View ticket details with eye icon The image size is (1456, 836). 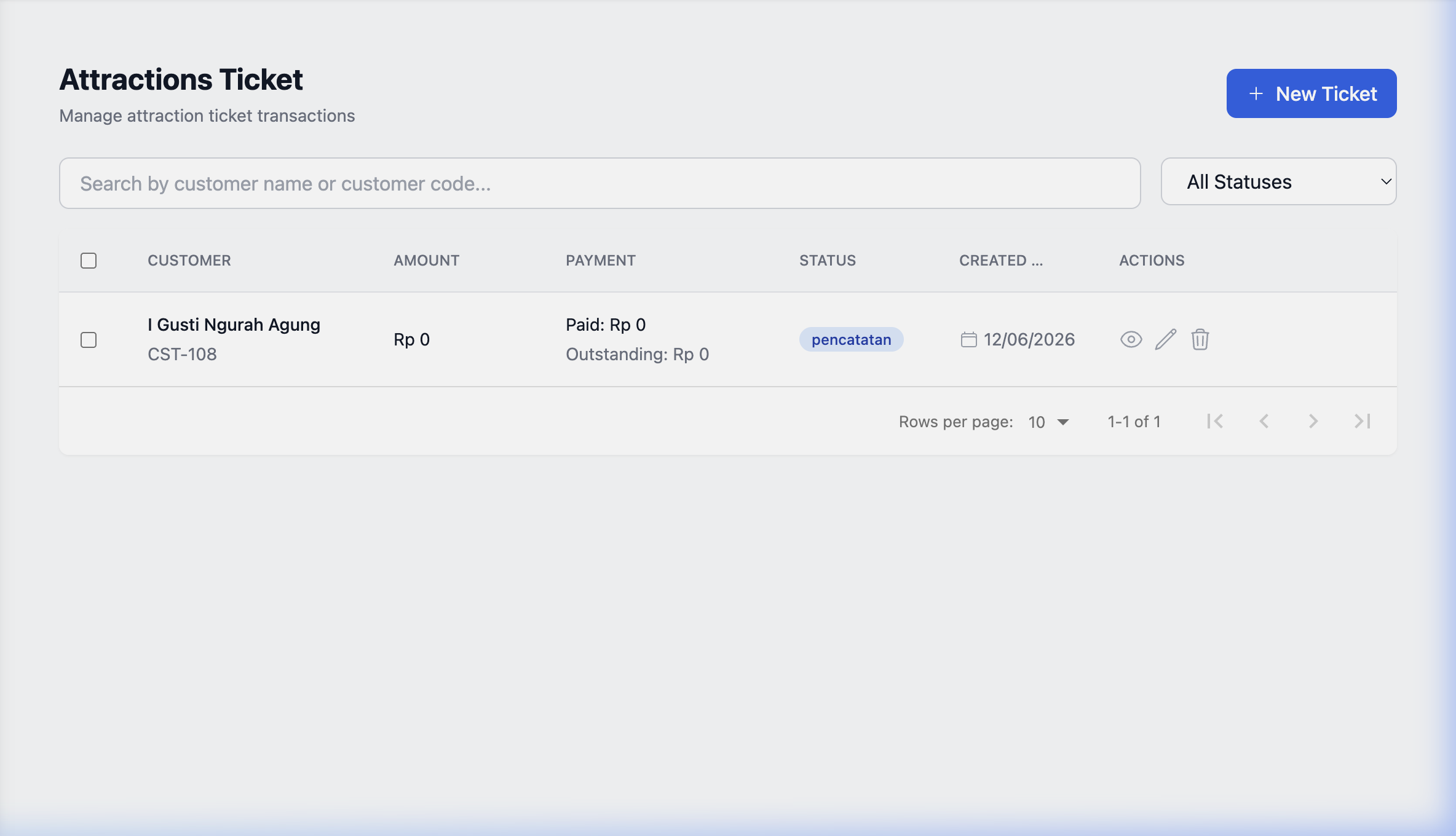pyautogui.click(x=1131, y=339)
